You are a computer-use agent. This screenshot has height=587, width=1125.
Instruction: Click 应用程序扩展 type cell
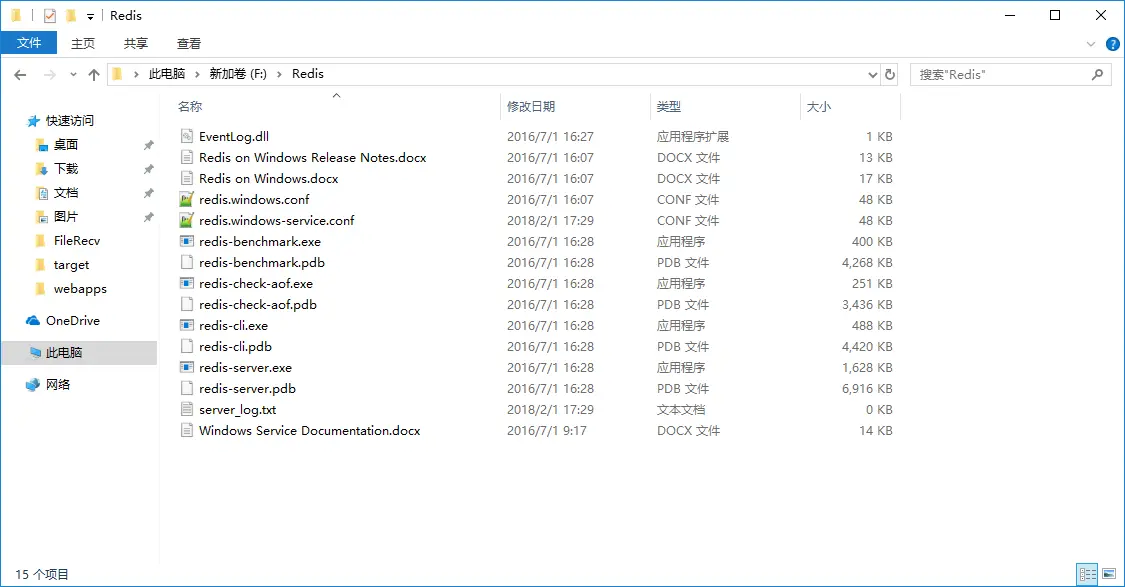click(x=693, y=136)
